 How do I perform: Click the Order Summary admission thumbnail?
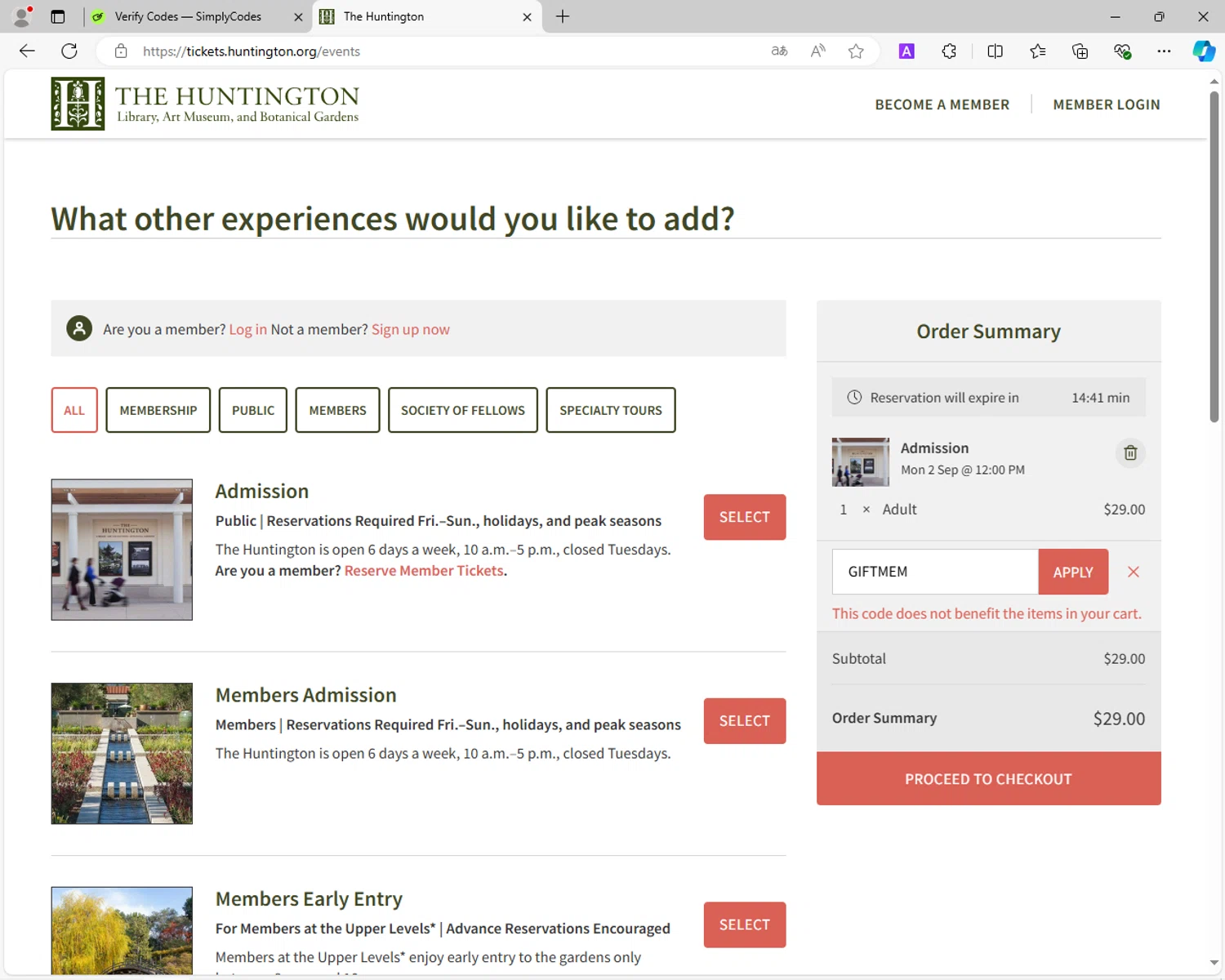tap(861, 462)
